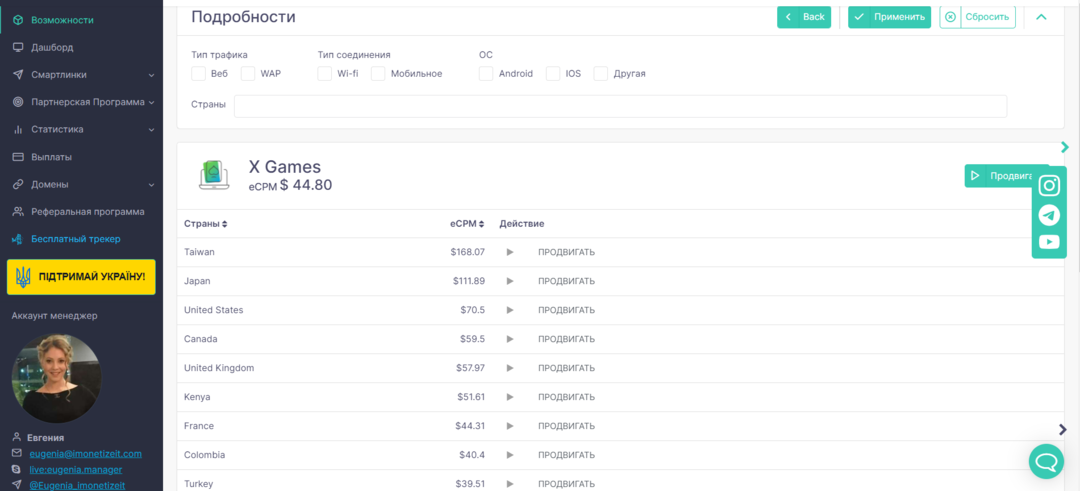Image resolution: width=1080 pixels, height=491 pixels.
Task: Tick the Android OS checkbox
Action: (486, 74)
